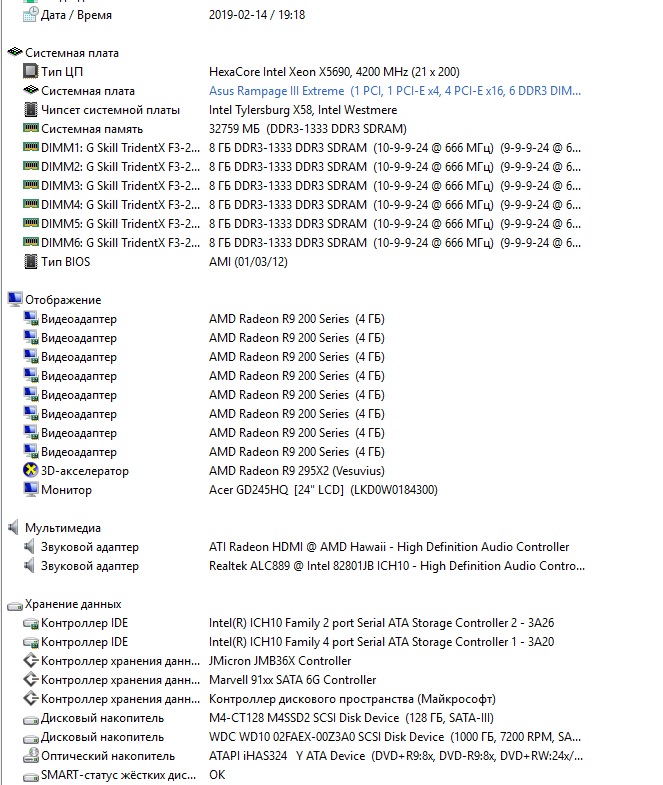Click disk icon for M4-CT128 M4SSD2 drive
This screenshot has height=785, width=663.
[31, 719]
